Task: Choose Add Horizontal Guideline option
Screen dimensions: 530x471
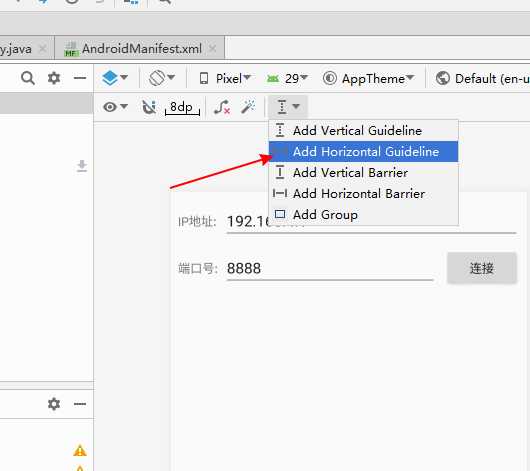Action: [363, 151]
